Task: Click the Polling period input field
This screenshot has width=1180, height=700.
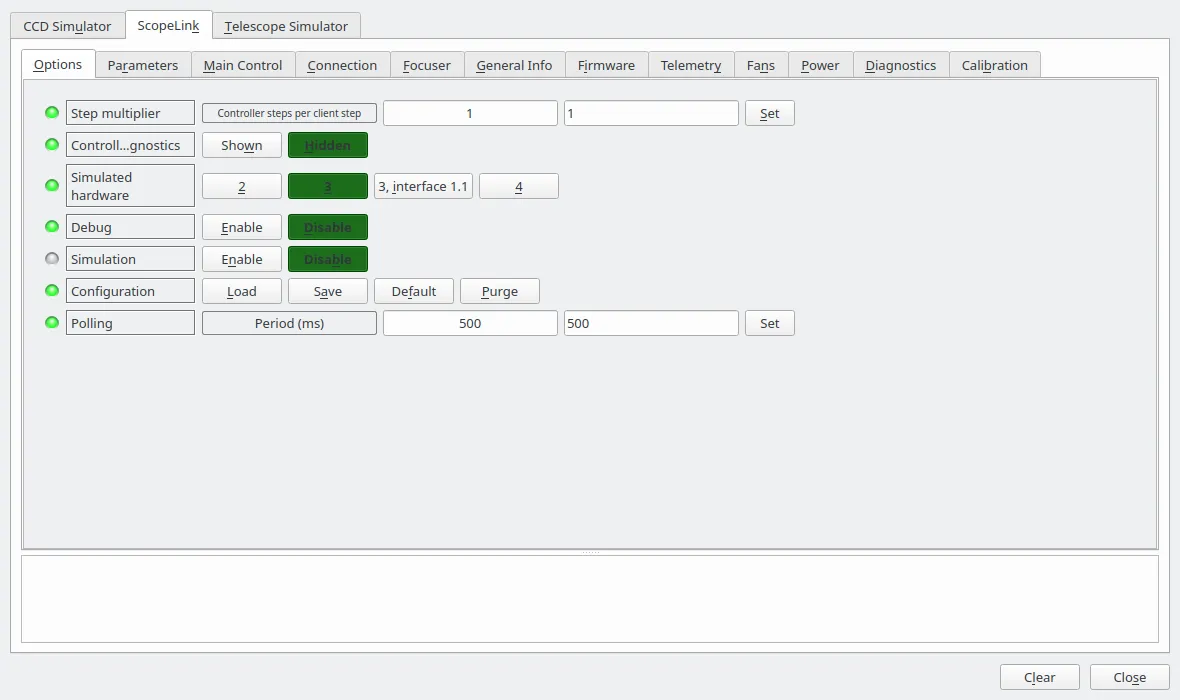Action: point(651,324)
